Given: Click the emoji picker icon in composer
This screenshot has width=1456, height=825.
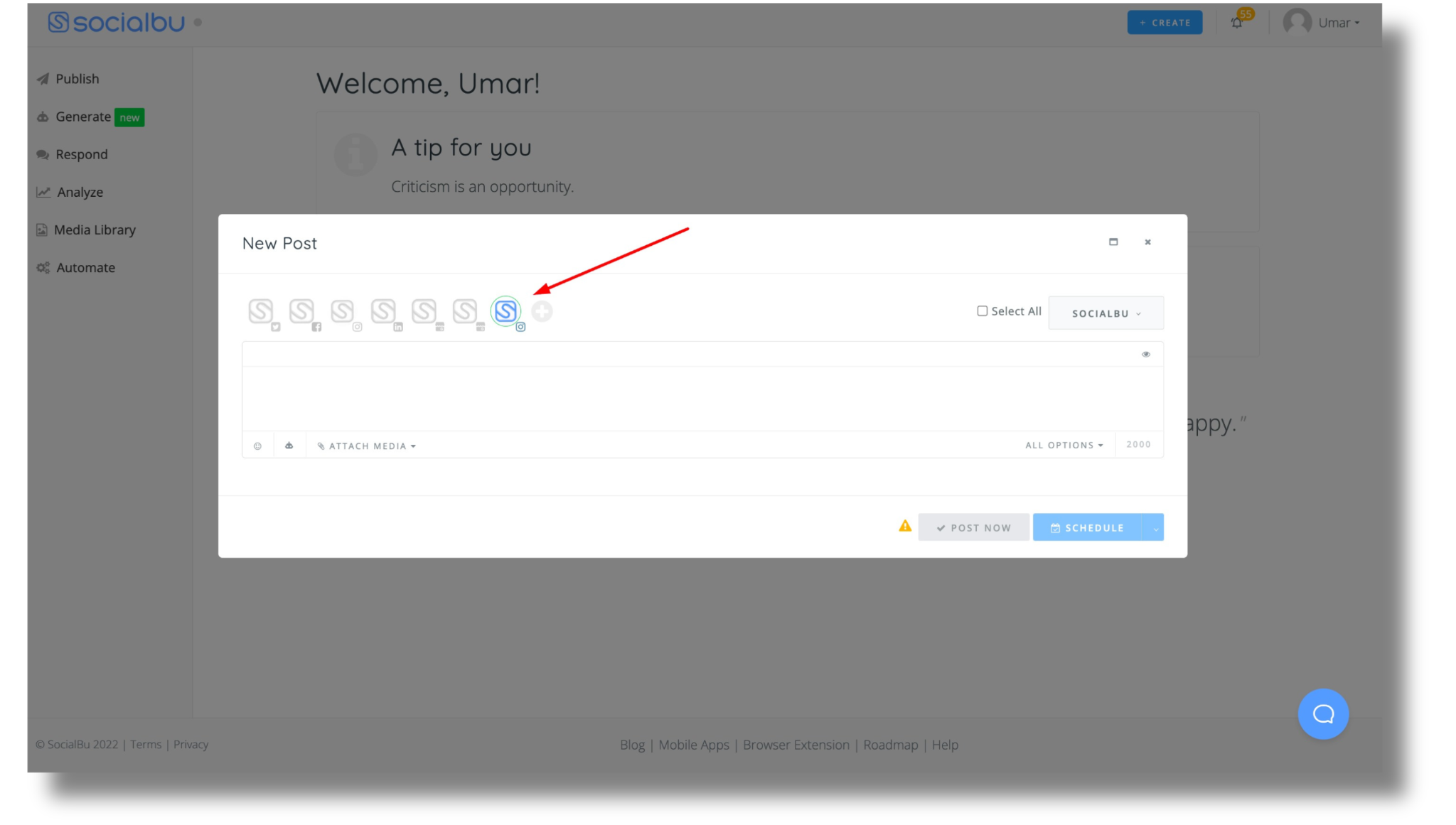Looking at the screenshot, I should (258, 445).
